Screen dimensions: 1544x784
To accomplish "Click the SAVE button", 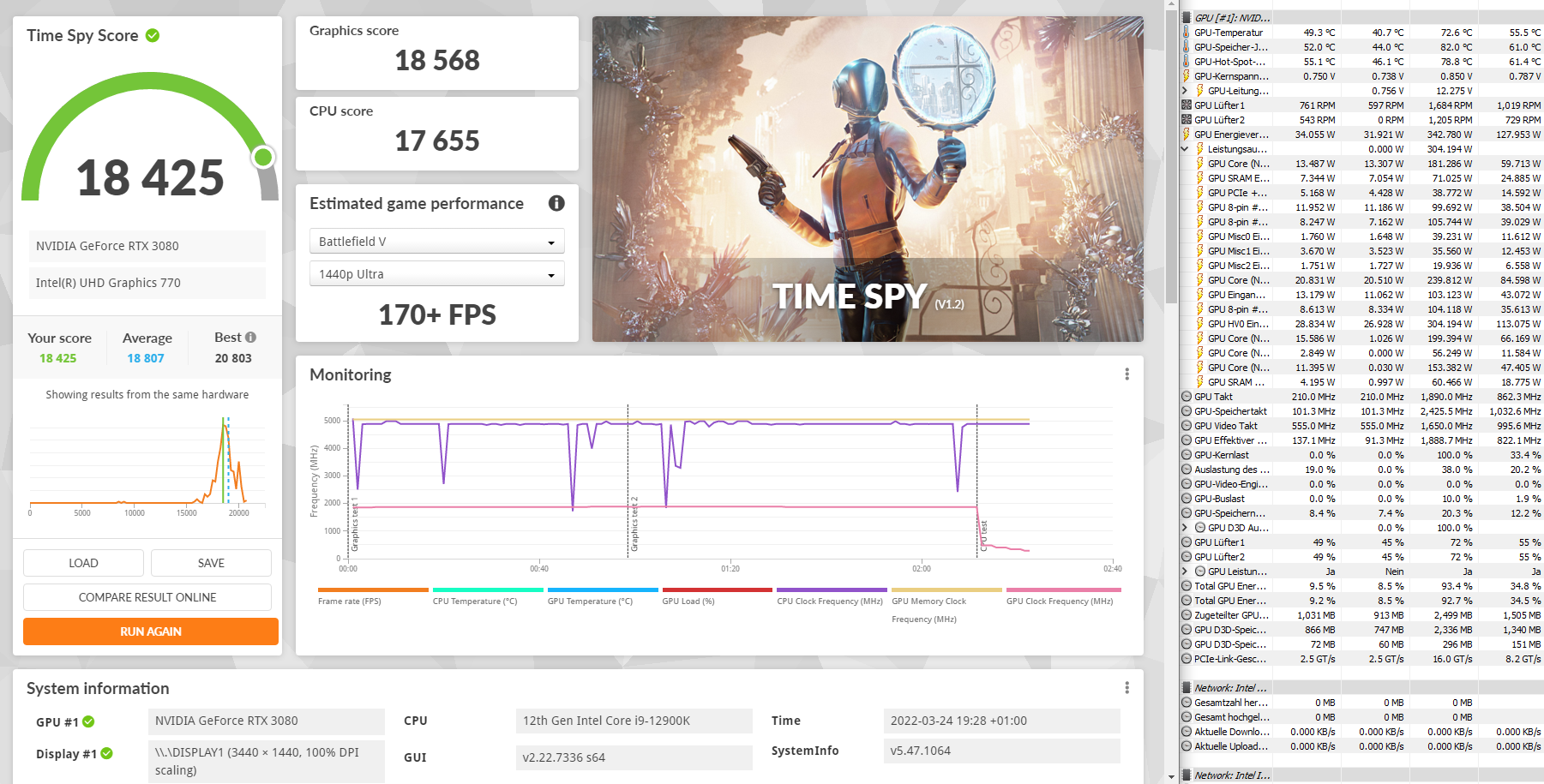I will (211, 563).
